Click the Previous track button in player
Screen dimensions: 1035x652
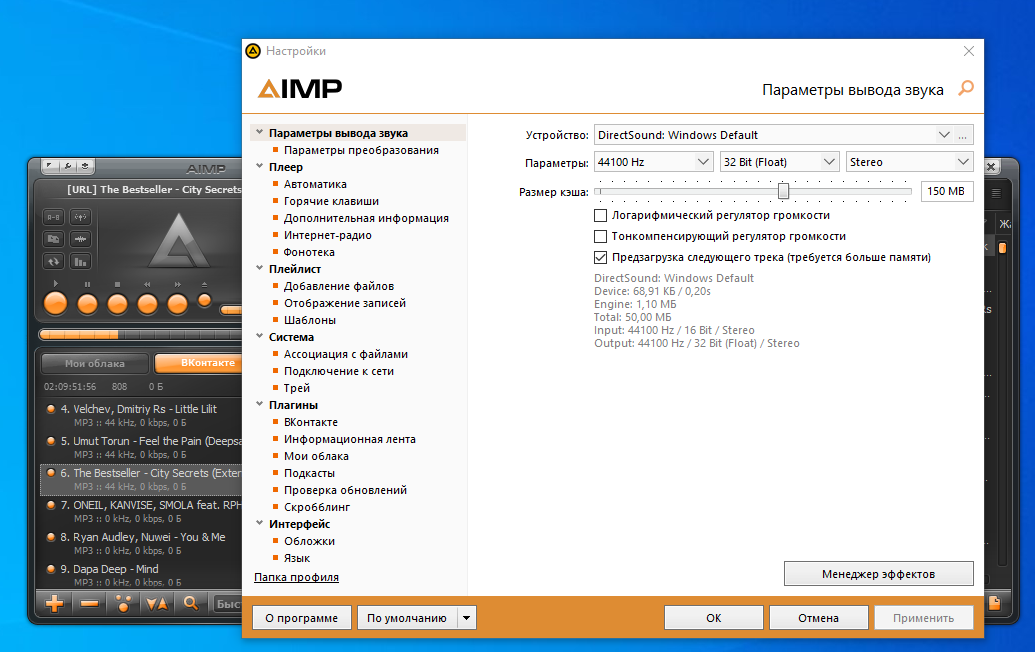coord(147,304)
